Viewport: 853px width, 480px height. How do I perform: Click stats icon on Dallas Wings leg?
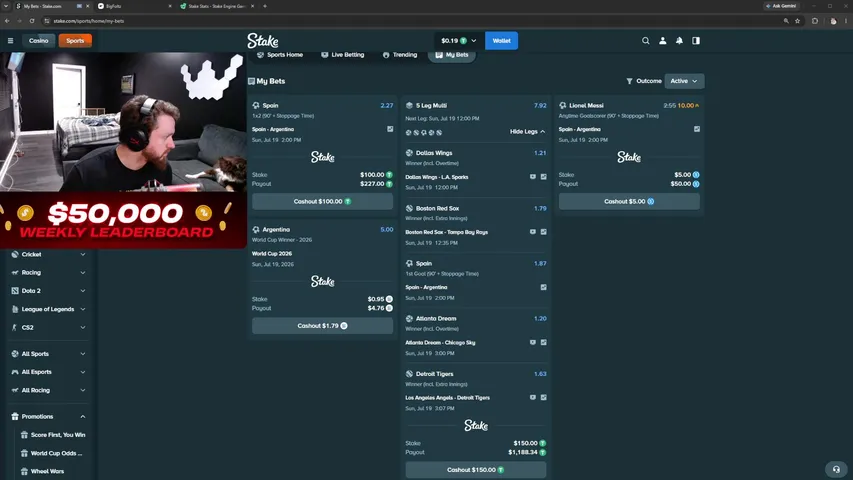point(543,177)
